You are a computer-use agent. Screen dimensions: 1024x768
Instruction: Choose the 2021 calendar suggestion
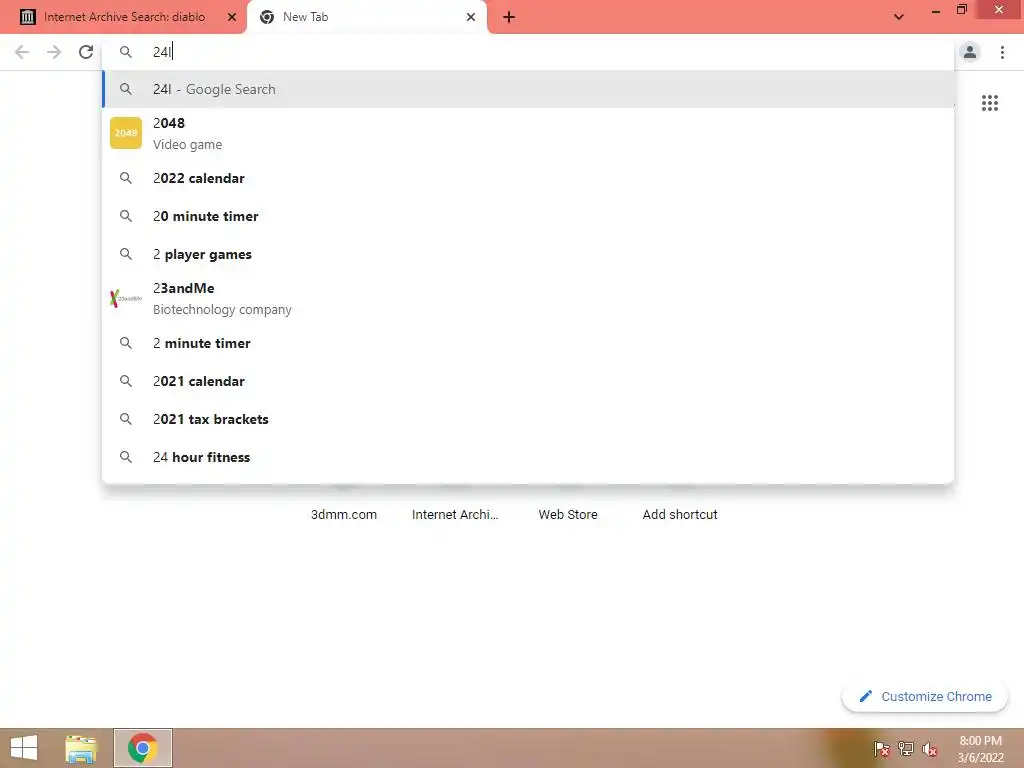pos(528,381)
